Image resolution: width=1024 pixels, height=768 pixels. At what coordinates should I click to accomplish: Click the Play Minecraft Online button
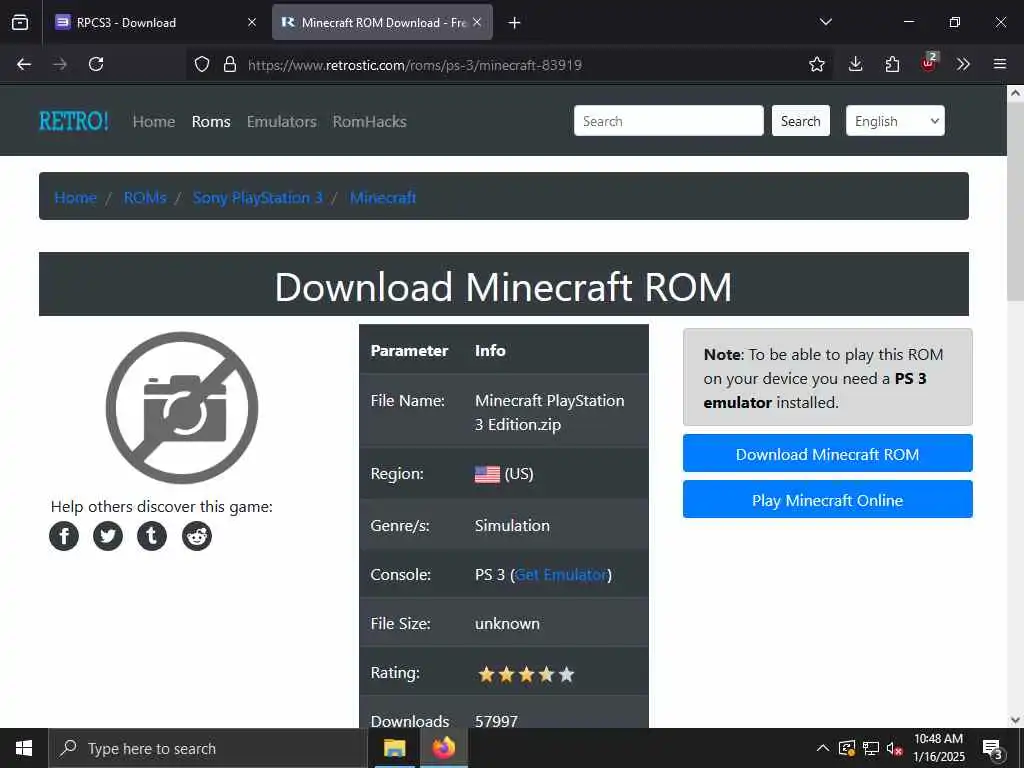tap(827, 500)
